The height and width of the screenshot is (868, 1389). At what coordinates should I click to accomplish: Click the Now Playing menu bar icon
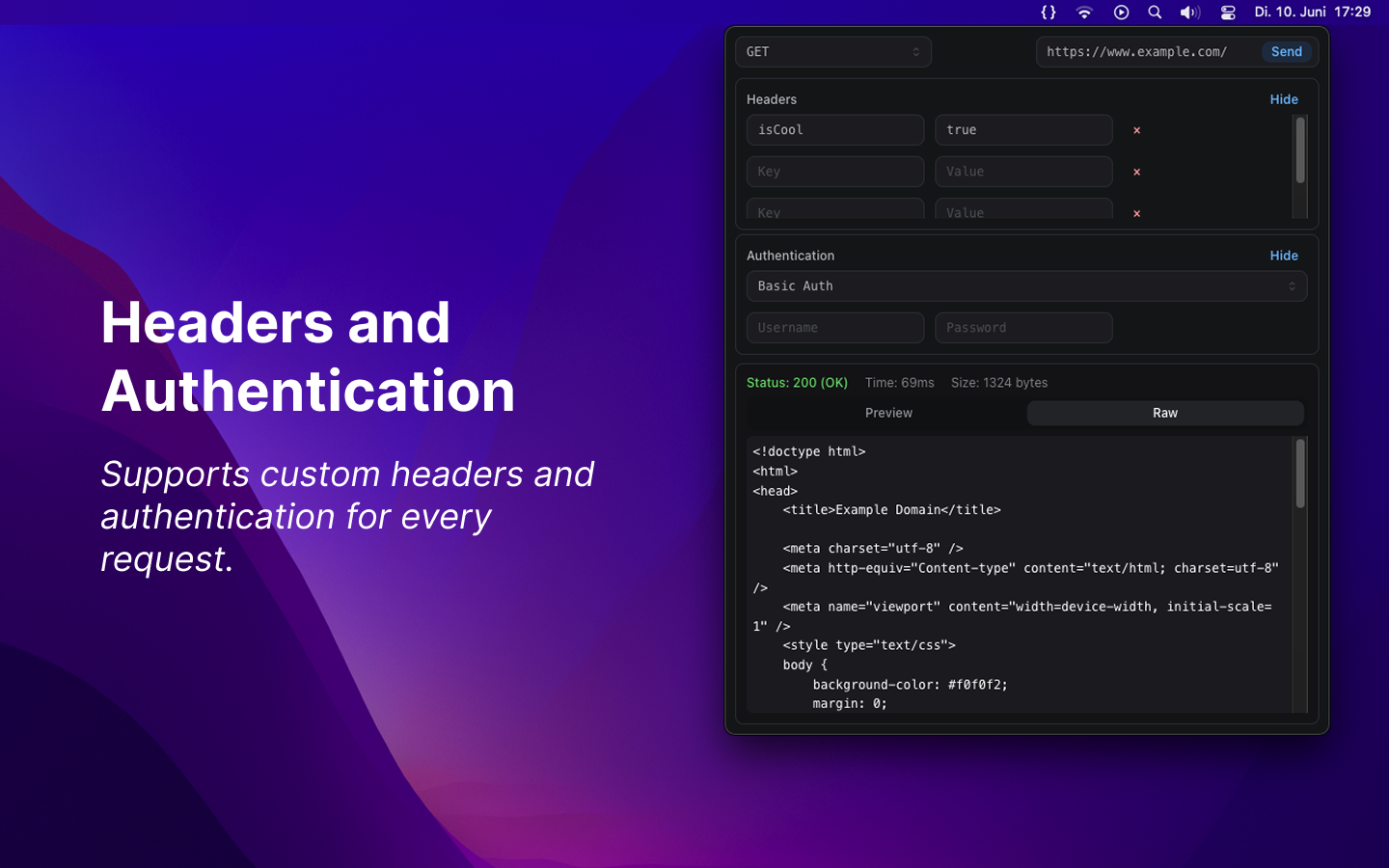tap(1121, 13)
